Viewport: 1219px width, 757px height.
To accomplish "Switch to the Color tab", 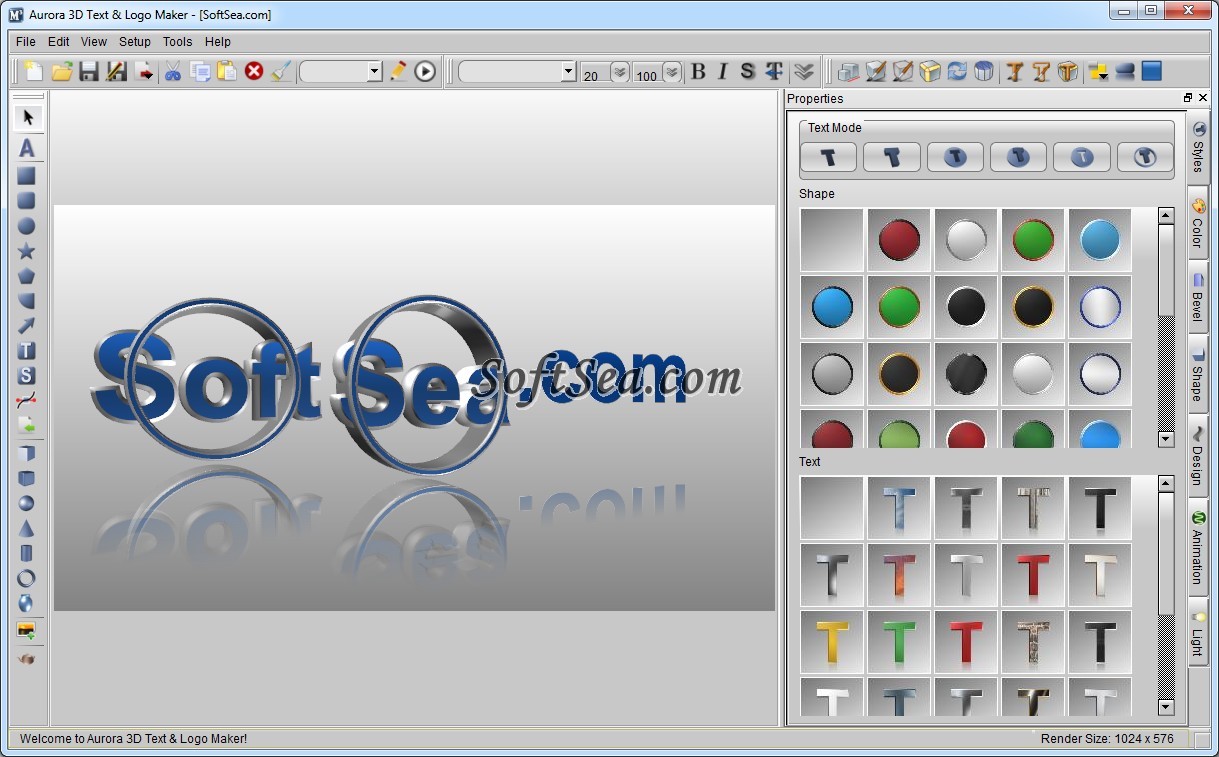I will tap(1198, 223).
